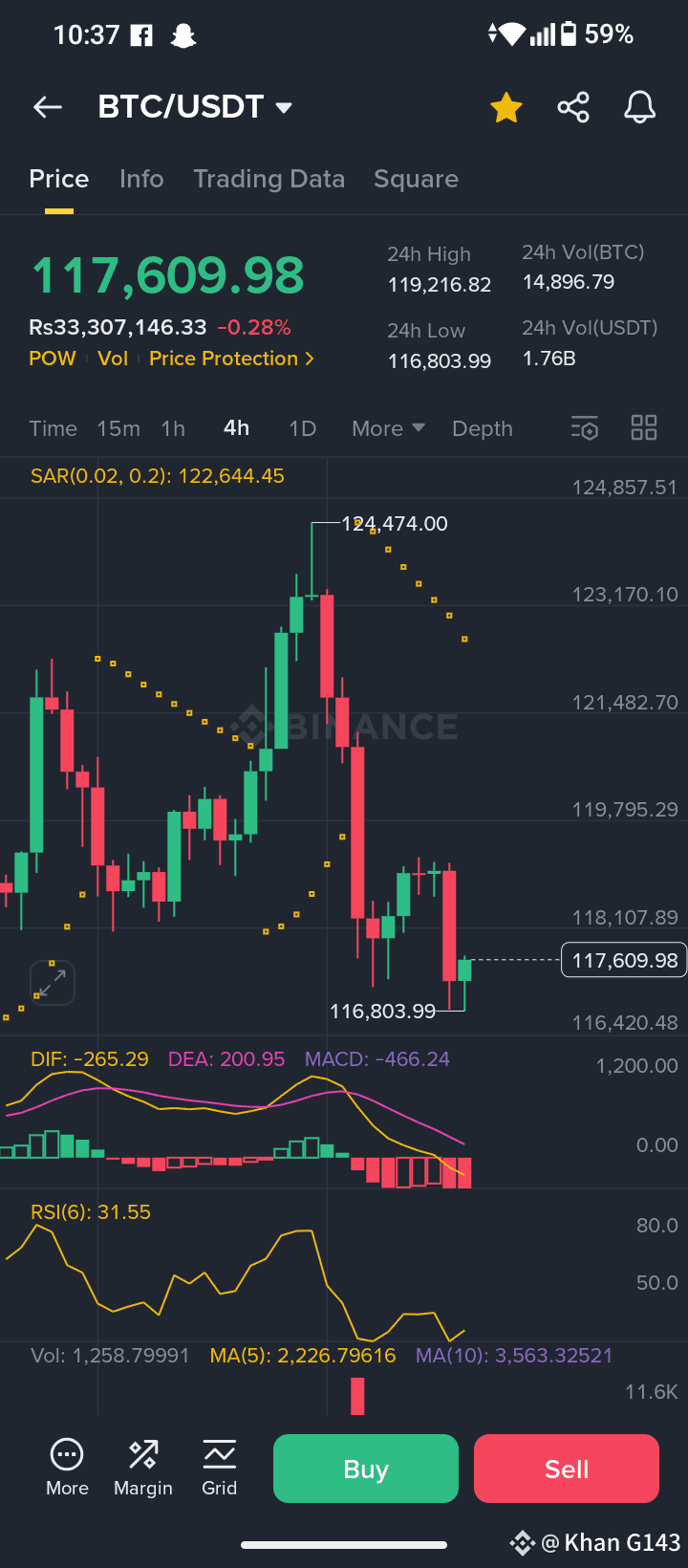Viewport: 688px width, 1568px height.
Task: Expand the More intervals dropdown
Action: pyautogui.click(x=388, y=428)
